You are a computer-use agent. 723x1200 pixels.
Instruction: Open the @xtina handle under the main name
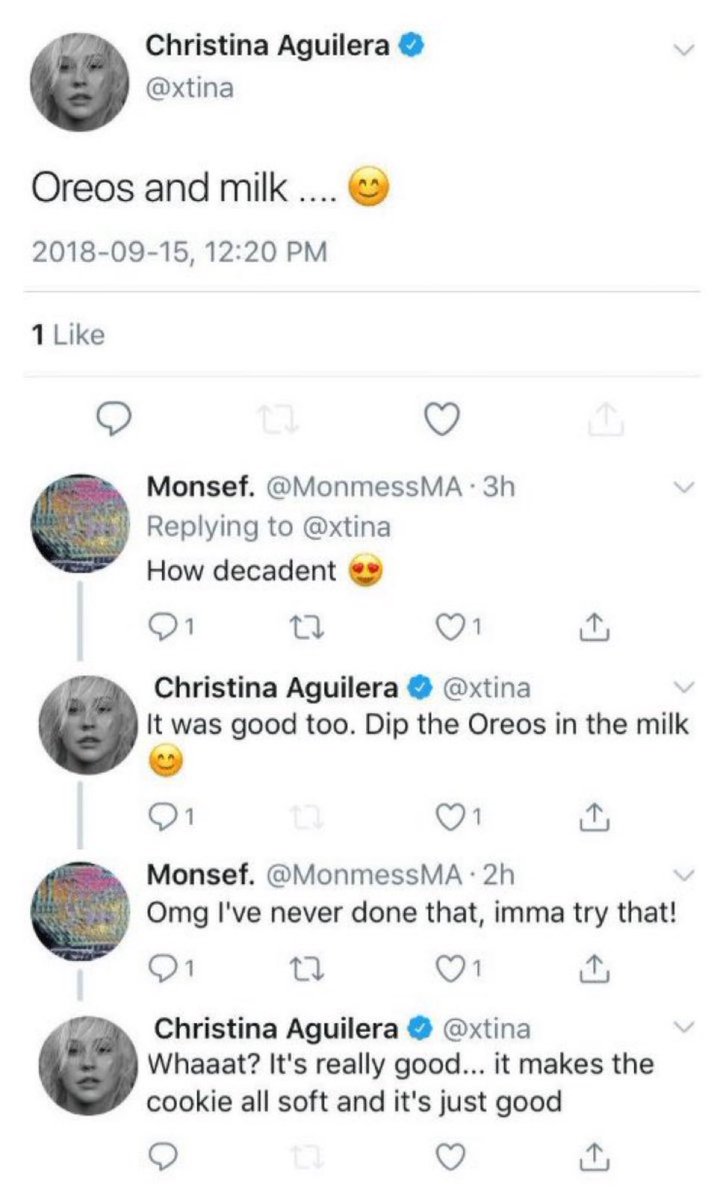190,88
